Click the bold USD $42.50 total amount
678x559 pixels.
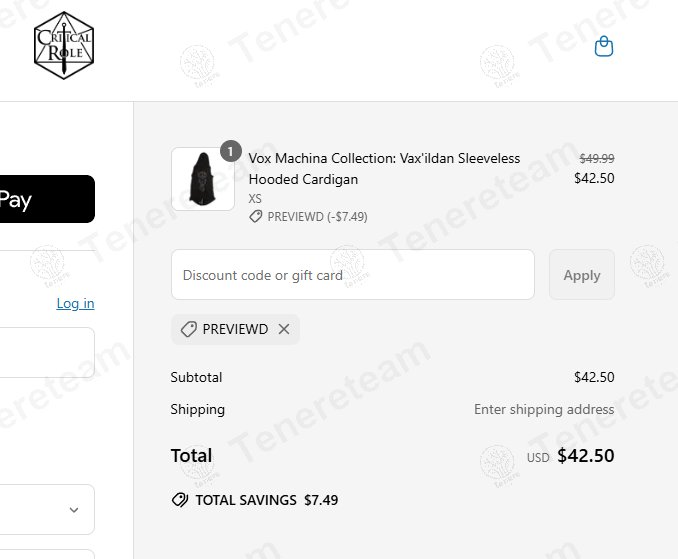585,456
